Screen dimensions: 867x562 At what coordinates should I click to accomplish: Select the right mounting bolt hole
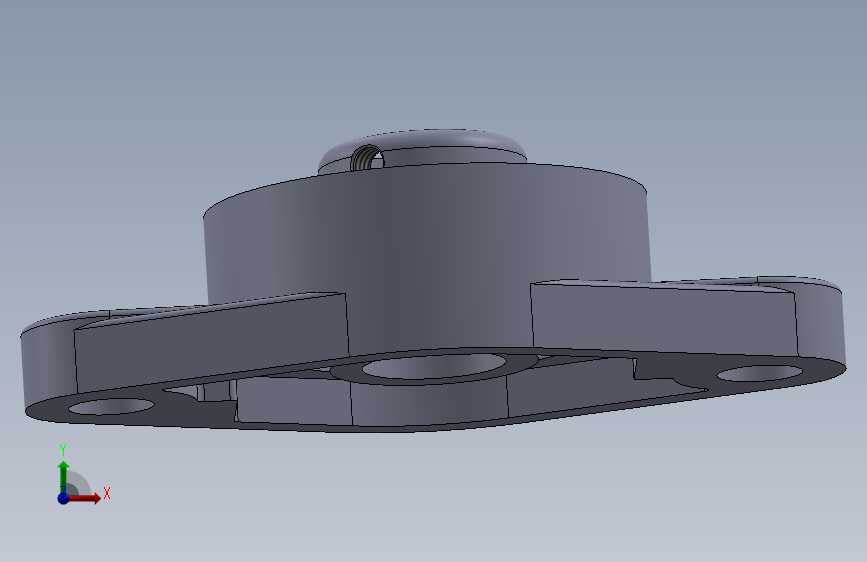pyautogui.click(x=759, y=373)
